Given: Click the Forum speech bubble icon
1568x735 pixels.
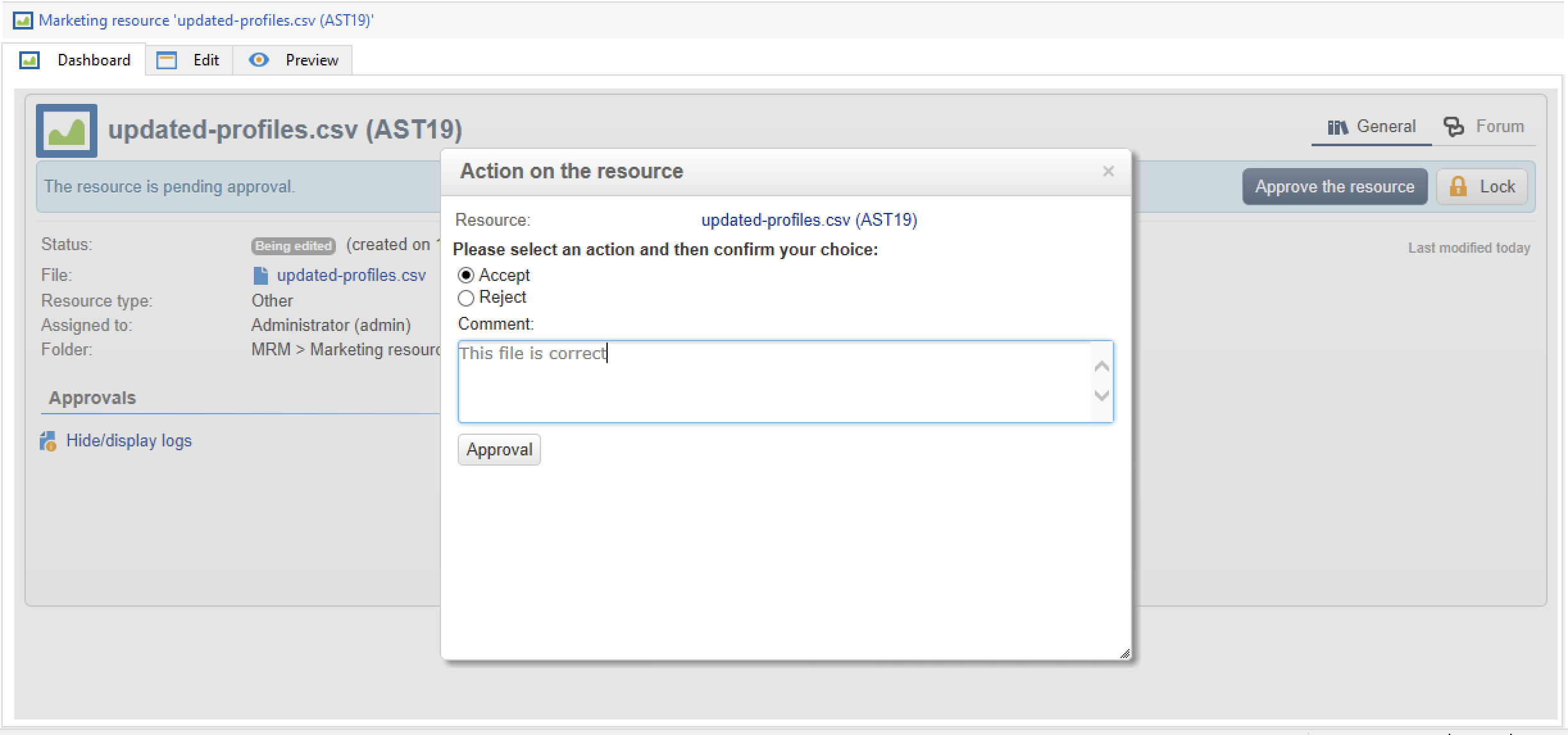Looking at the screenshot, I should [x=1453, y=126].
